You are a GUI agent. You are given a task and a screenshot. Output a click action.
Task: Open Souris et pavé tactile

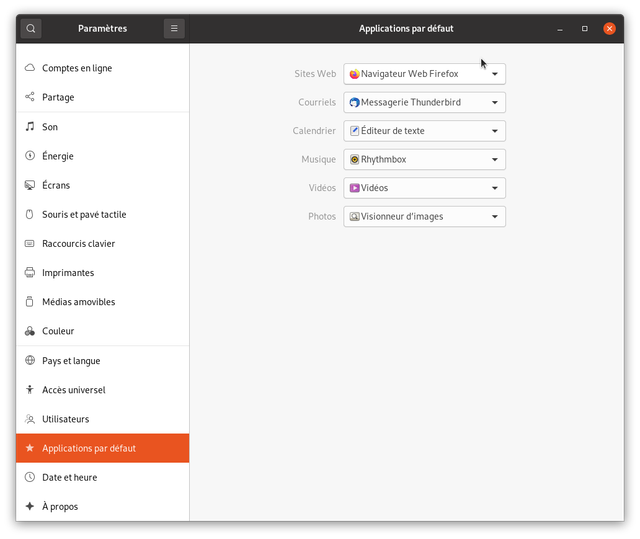tap(102, 215)
